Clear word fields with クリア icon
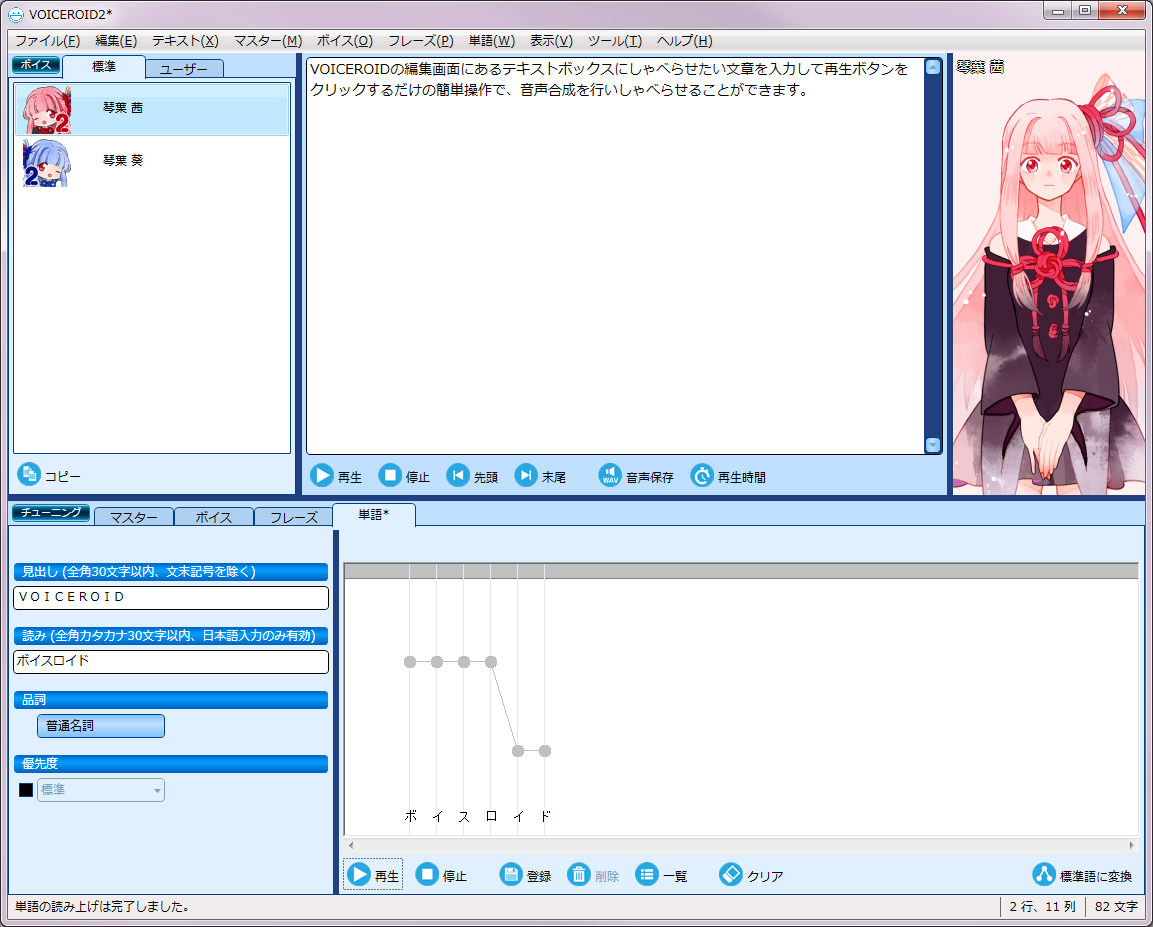 coord(730,874)
